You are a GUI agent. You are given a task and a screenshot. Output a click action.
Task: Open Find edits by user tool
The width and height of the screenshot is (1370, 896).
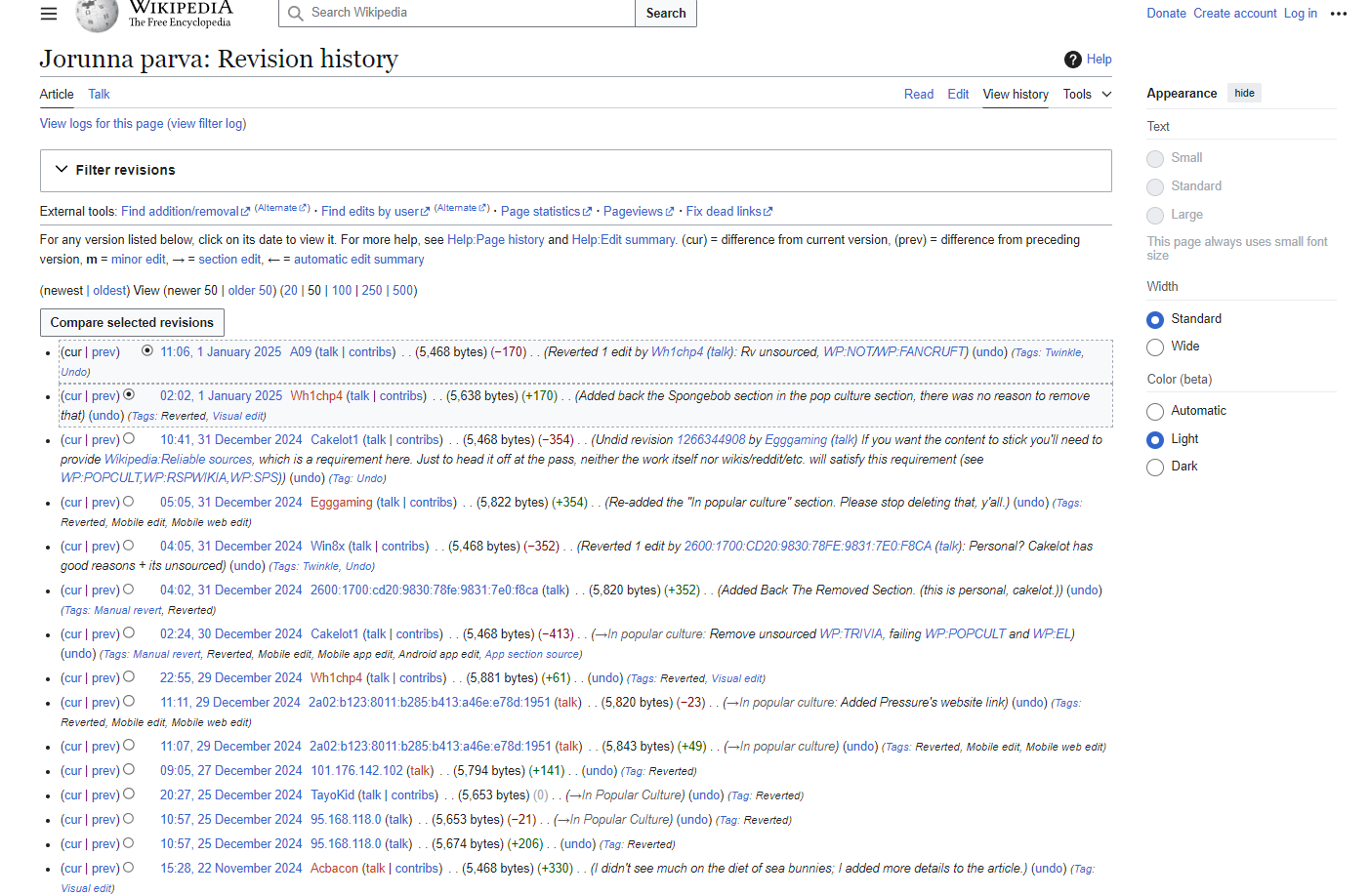click(x=375, y=211)
